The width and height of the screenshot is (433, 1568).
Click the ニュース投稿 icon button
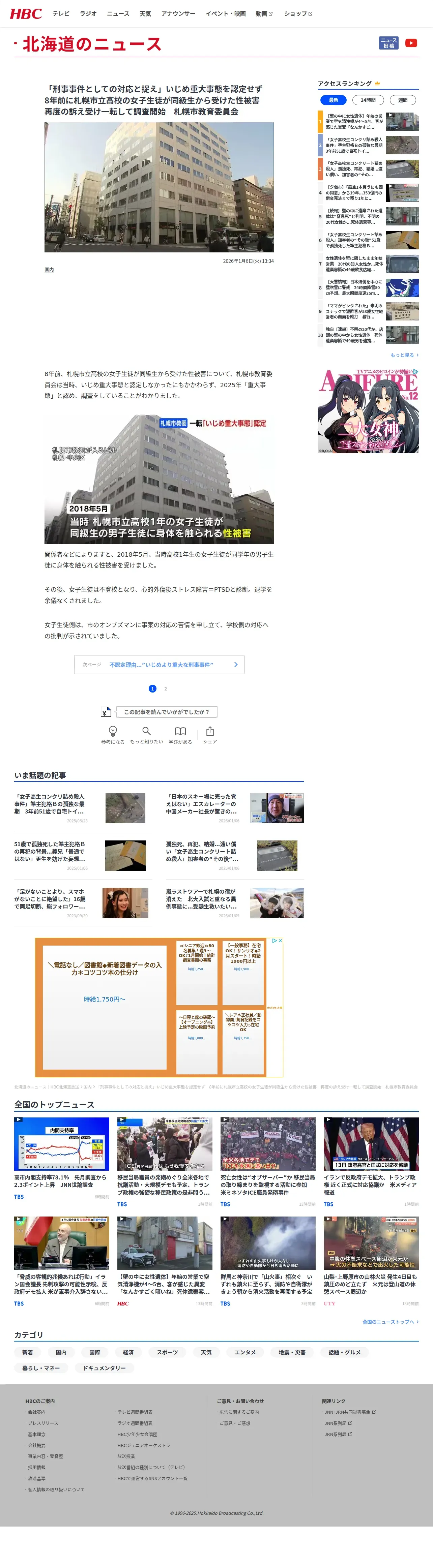click(389, 42)
